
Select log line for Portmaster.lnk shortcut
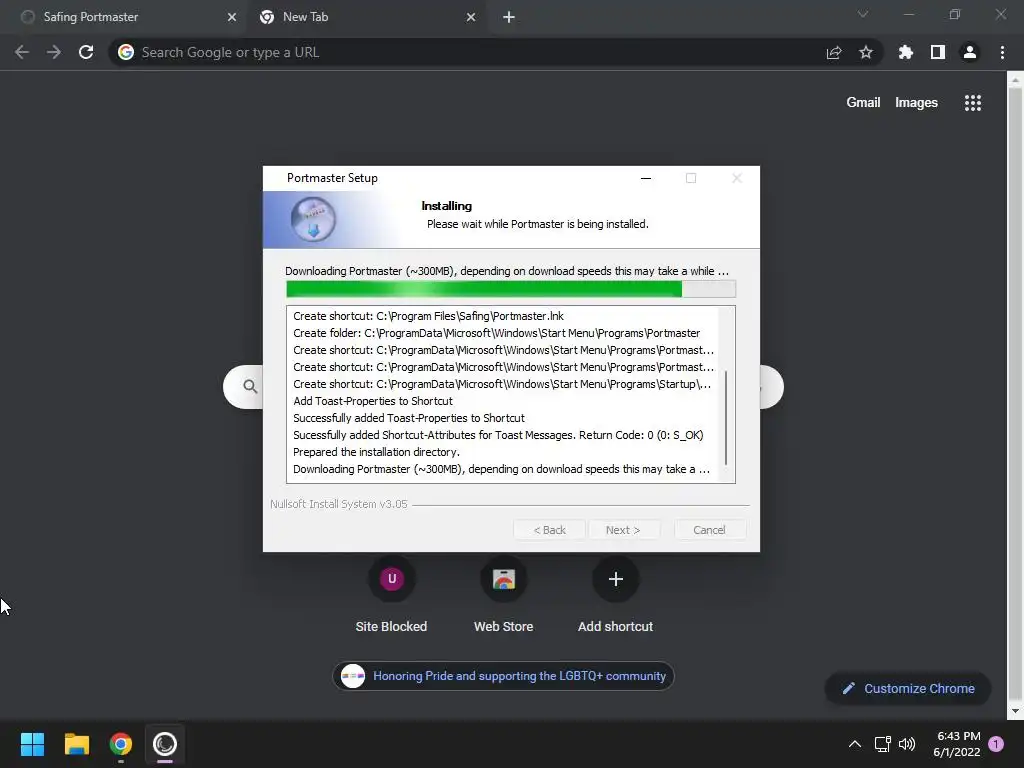pyautogui.click(x=428, y=316)
